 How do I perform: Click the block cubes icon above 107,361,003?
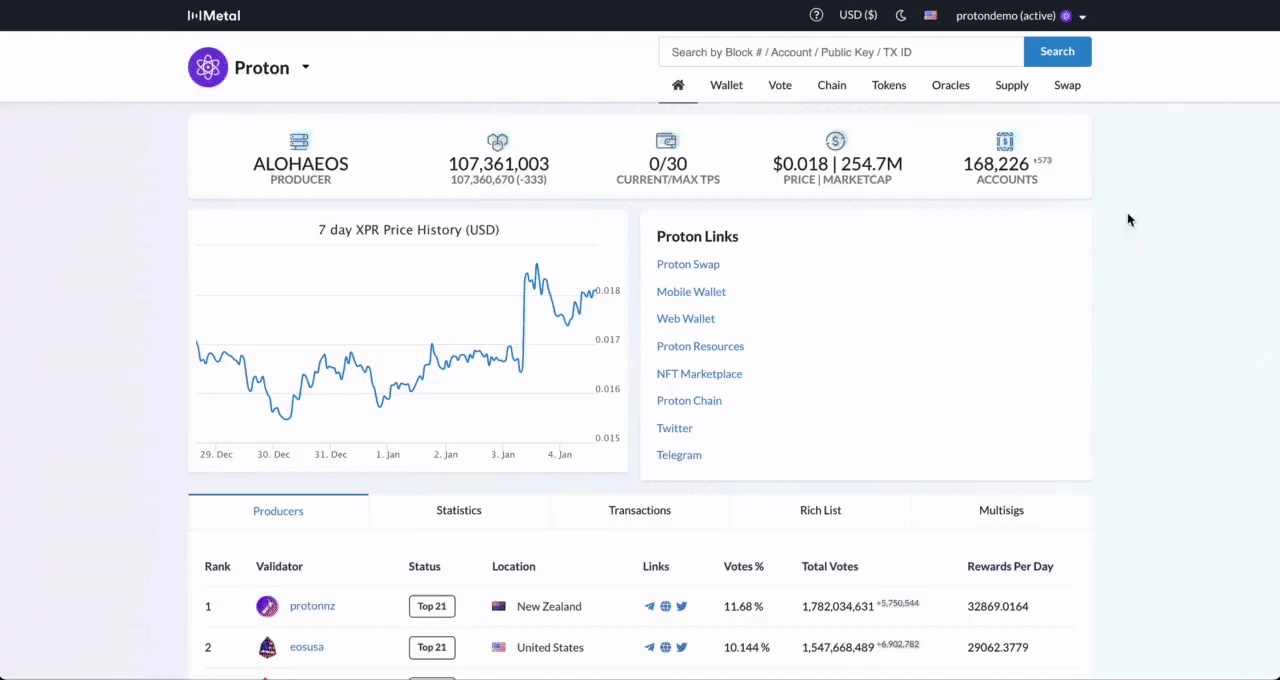point(498,141)
